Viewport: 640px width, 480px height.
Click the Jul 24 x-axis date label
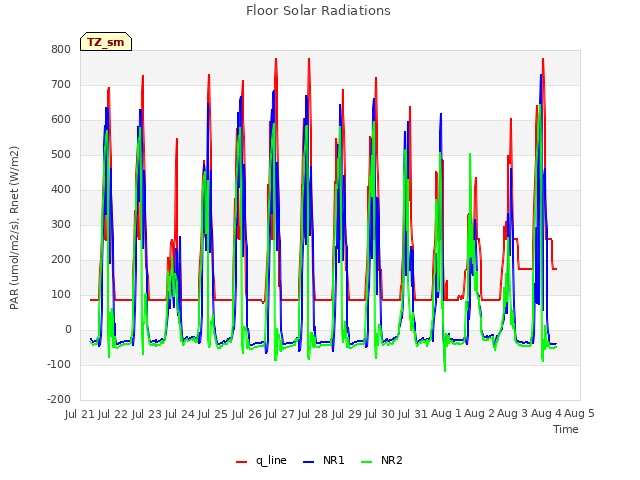tap(180, 414)
